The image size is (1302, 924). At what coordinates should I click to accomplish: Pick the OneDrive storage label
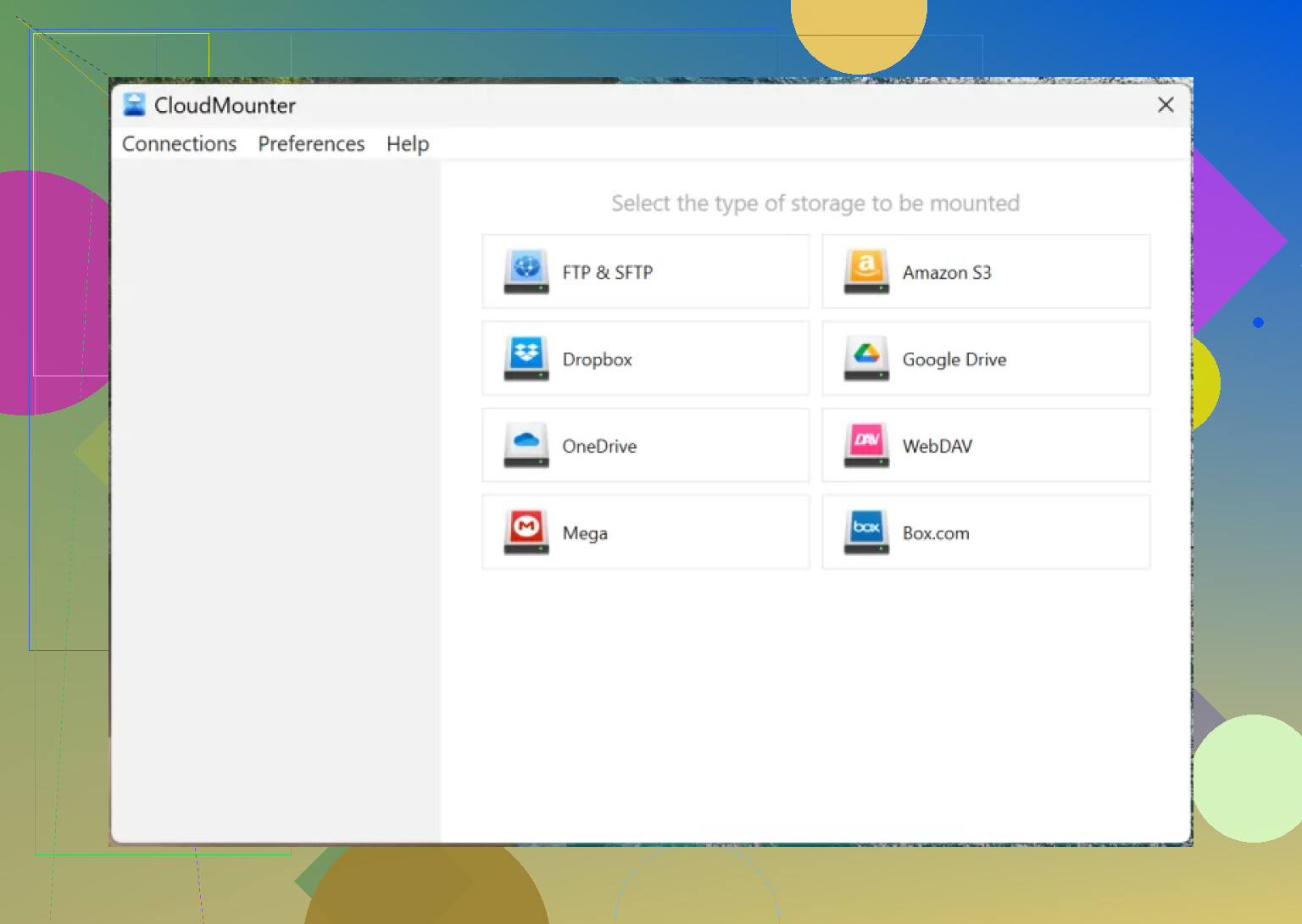[599, 446]
